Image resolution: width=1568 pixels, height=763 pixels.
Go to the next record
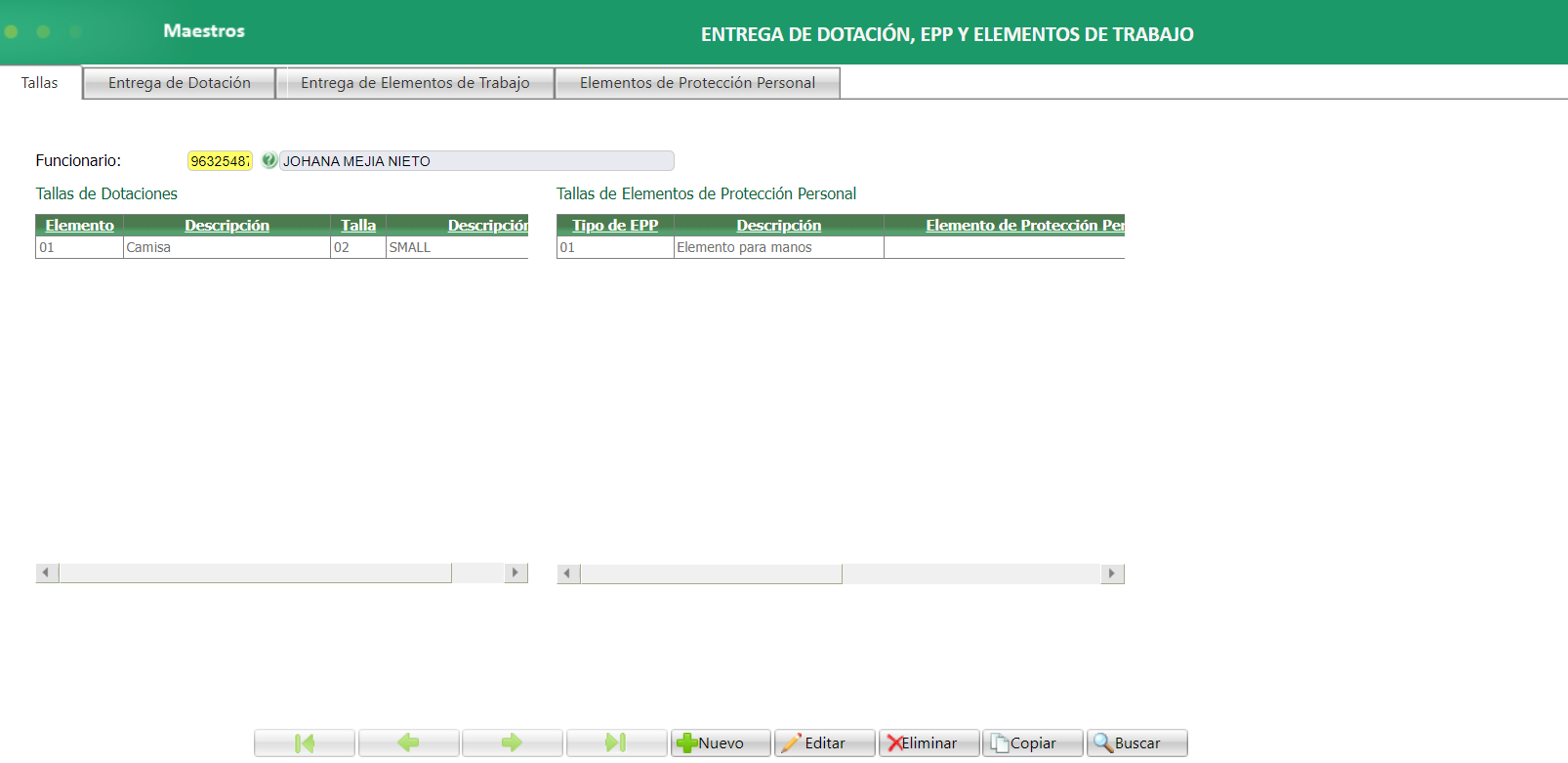pos(513,743)
